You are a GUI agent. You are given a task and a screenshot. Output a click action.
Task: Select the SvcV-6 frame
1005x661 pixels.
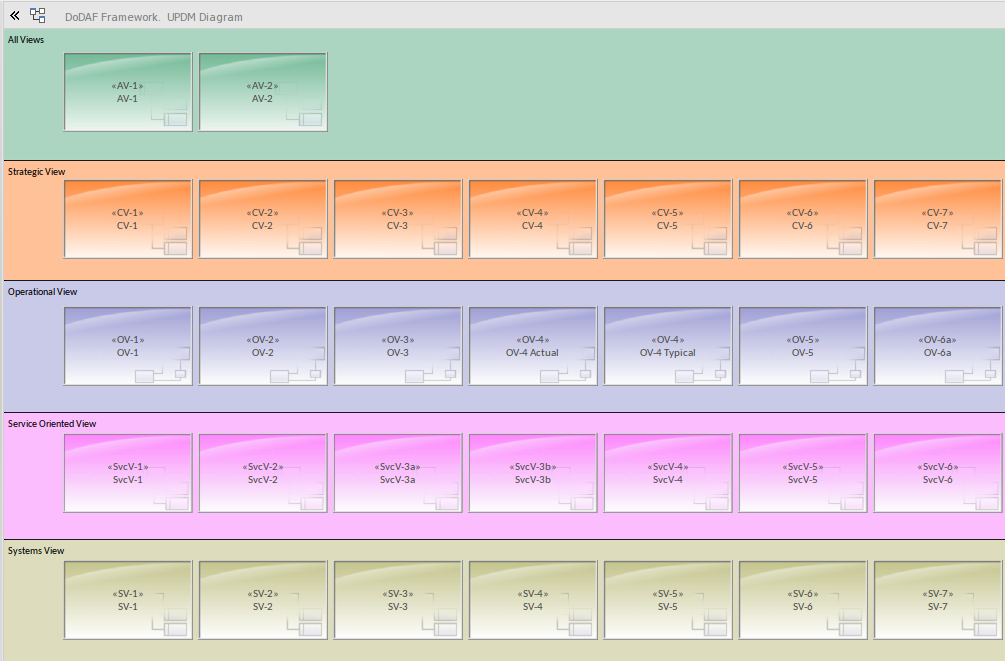(937, 472)
